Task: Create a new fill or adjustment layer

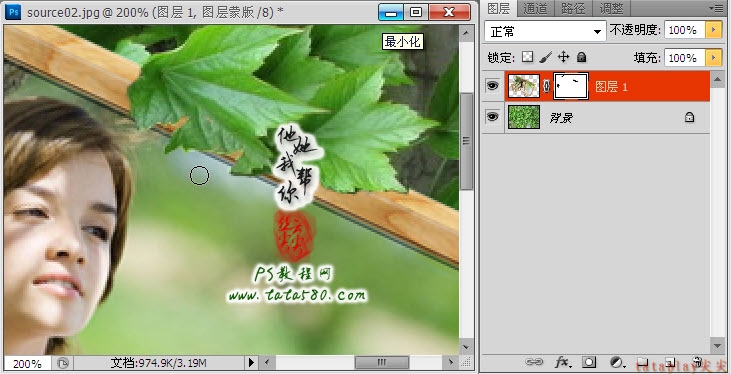Action: pos(617,362)
